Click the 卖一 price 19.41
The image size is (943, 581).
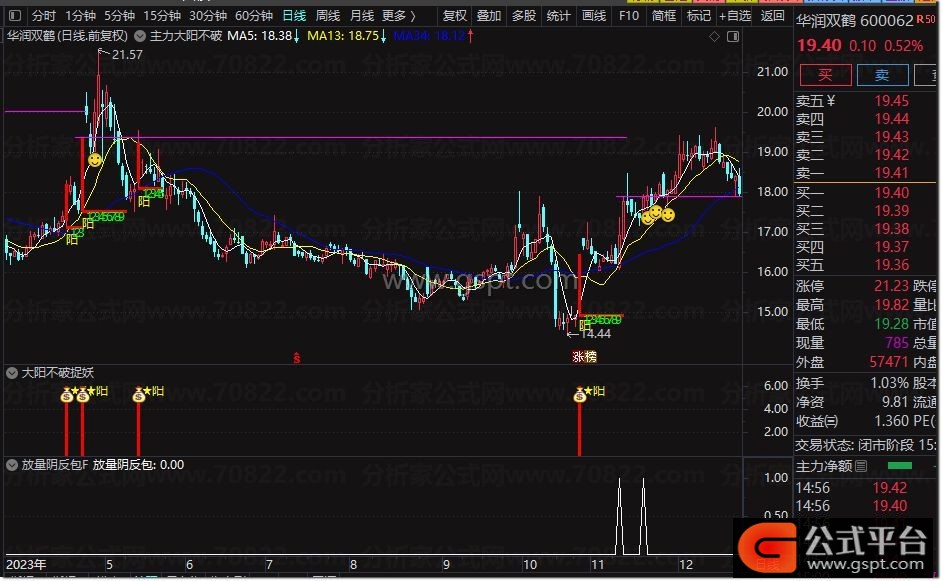(891, 173)
